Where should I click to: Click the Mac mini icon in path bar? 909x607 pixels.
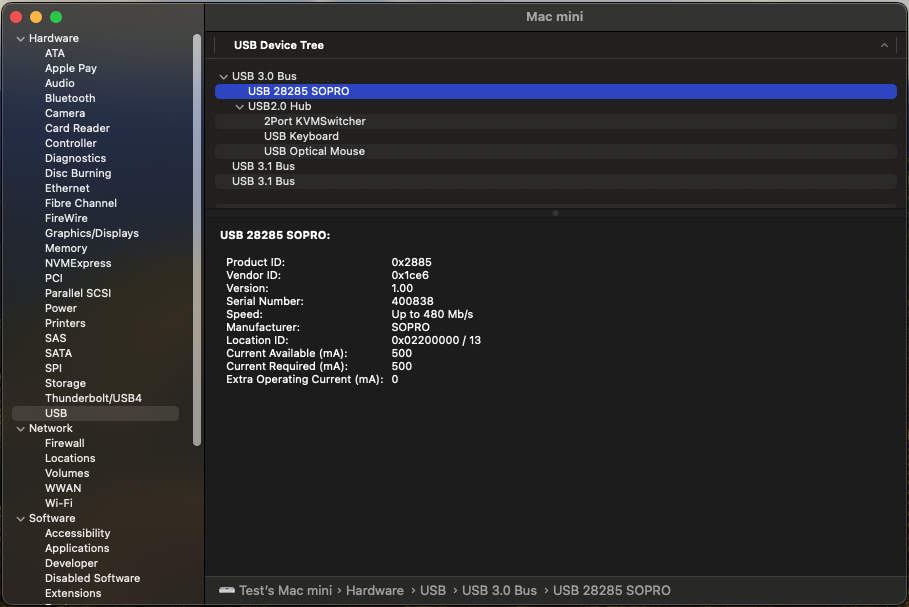click(227, 591)
